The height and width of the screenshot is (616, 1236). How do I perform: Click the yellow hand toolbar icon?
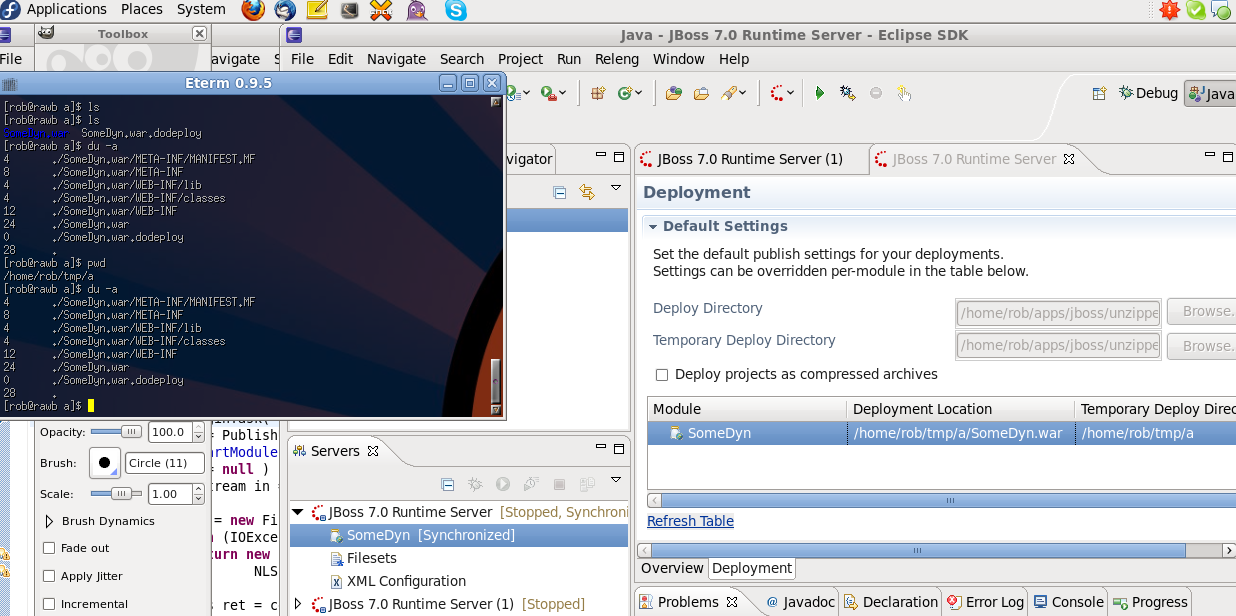[904, 93]
